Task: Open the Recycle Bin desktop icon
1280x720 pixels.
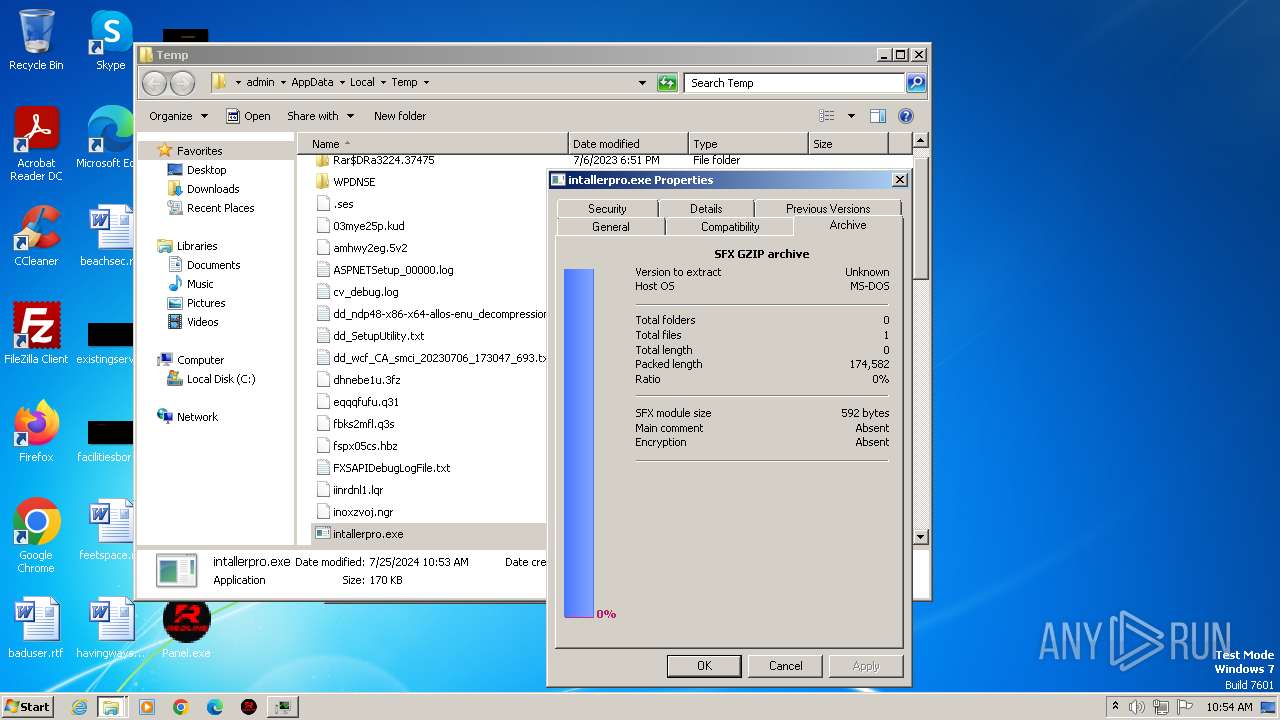Action: (36, 40)
